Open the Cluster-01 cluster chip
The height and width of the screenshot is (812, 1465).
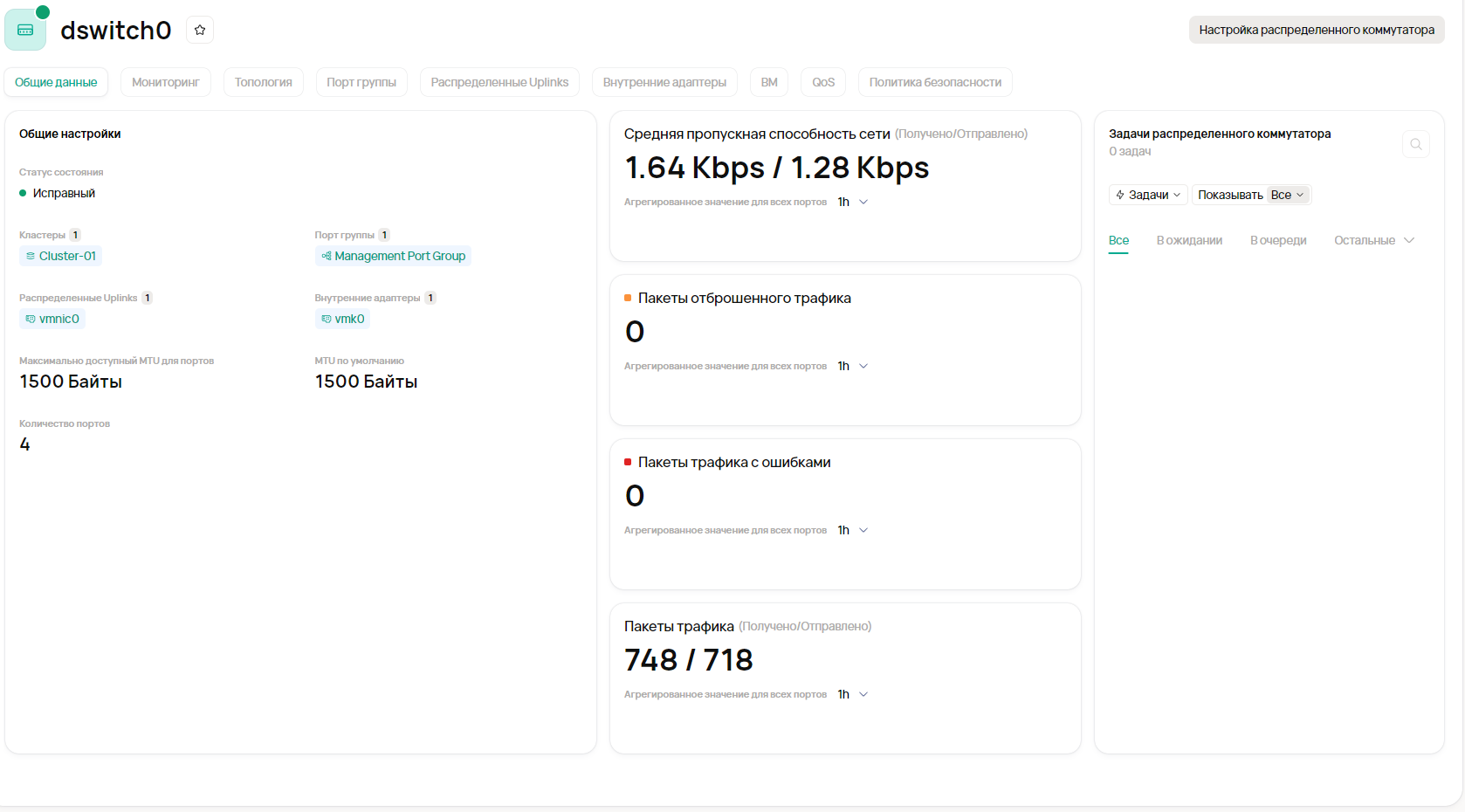pyautogui.click(x=60, y=256)
